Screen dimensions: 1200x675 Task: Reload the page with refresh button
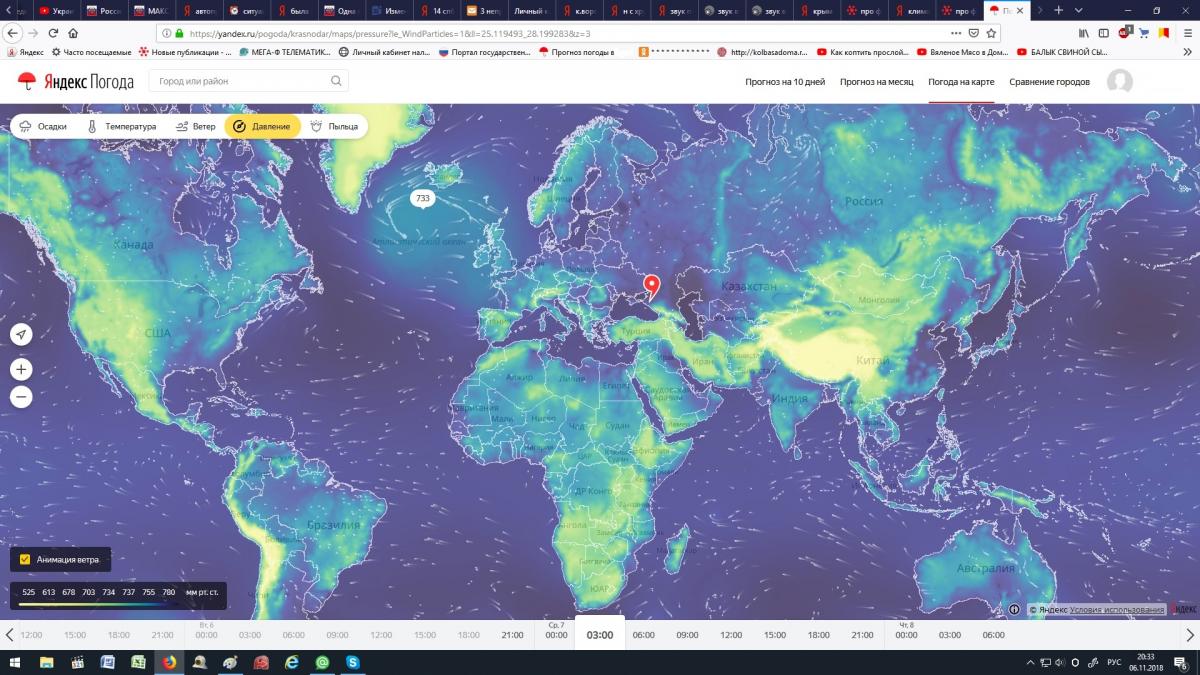54,33
